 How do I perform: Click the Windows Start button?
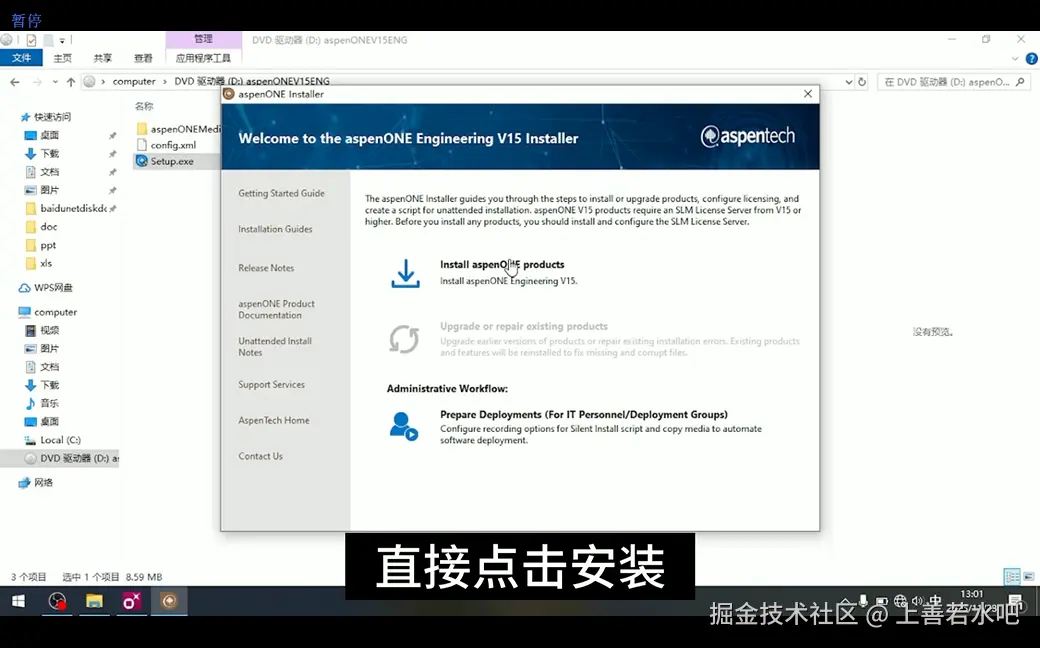(17, 602)
